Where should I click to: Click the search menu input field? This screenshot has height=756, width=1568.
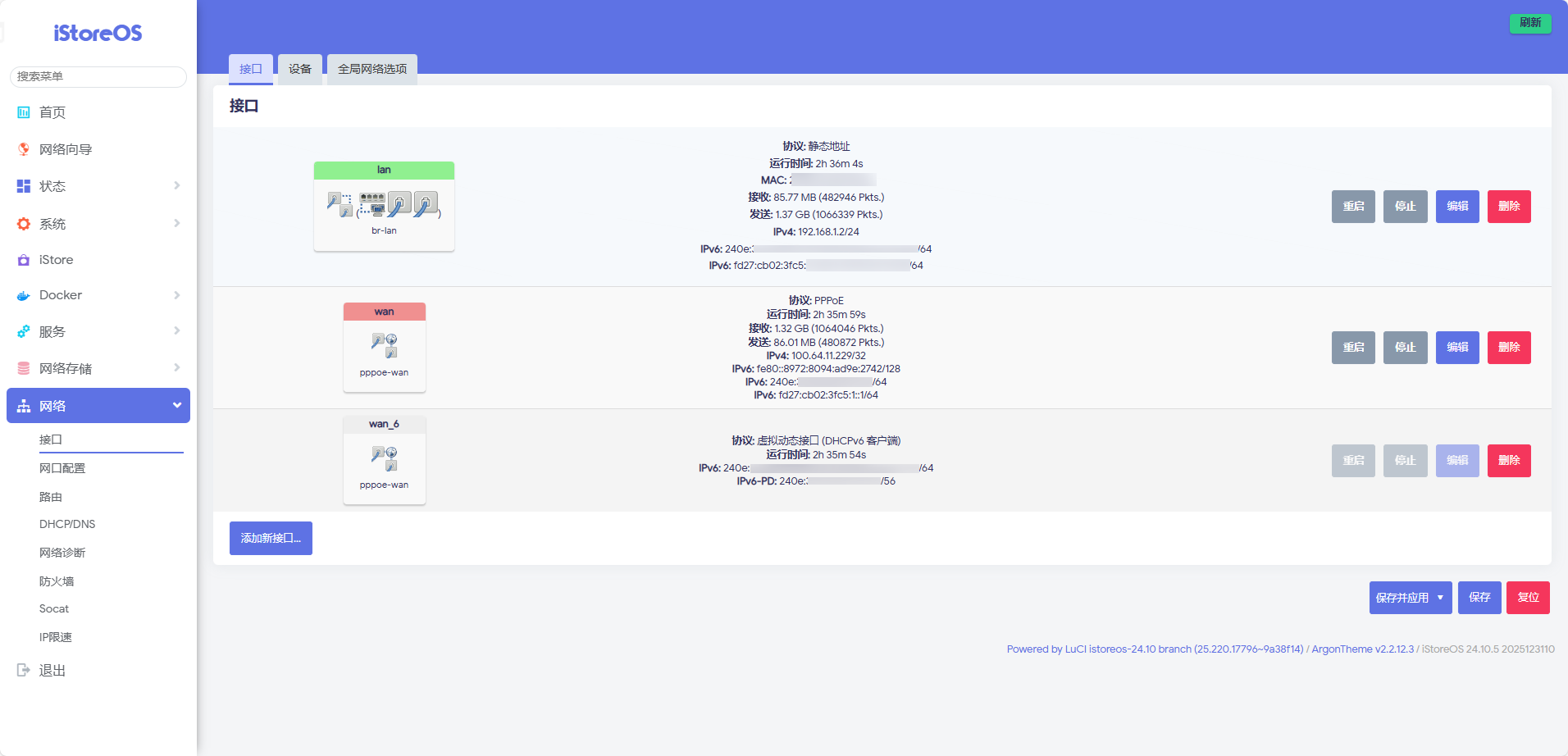(x=98, y=76)
